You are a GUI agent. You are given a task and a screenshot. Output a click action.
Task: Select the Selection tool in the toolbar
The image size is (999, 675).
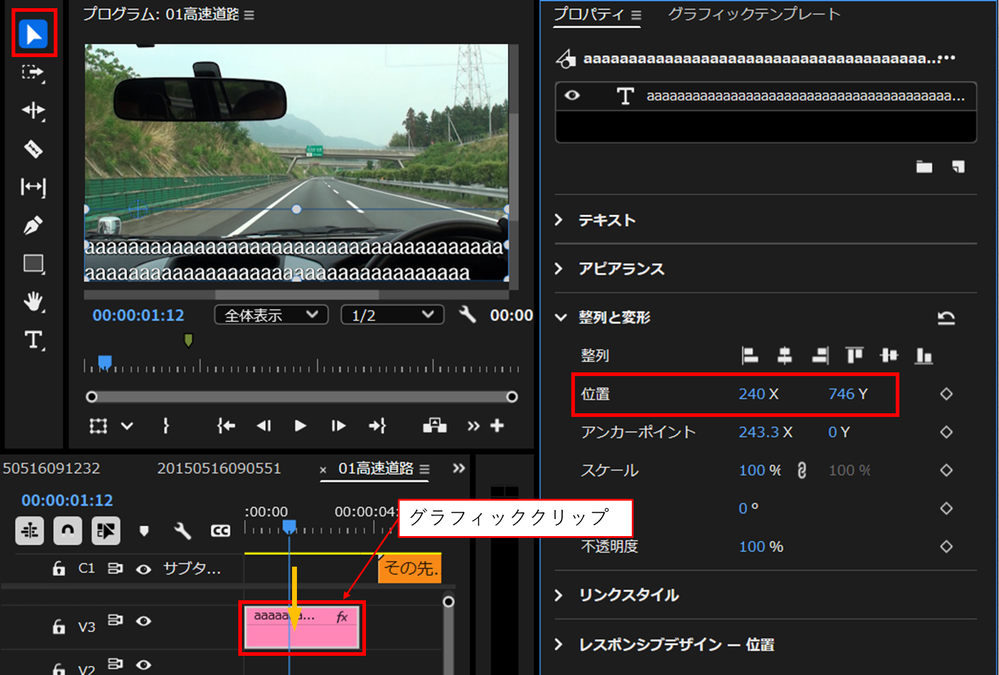[33, 32]
